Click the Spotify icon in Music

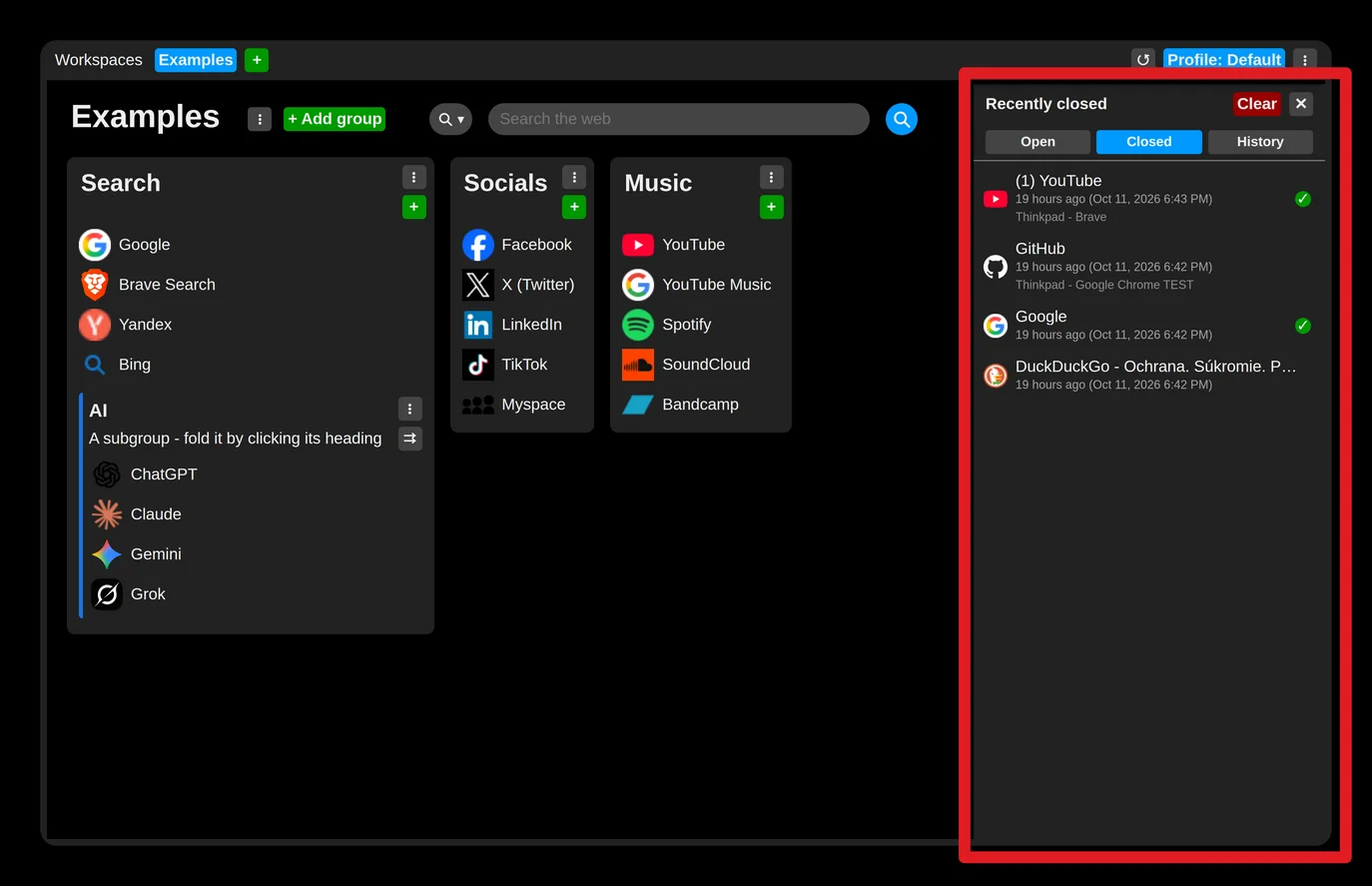coord(638,325)
